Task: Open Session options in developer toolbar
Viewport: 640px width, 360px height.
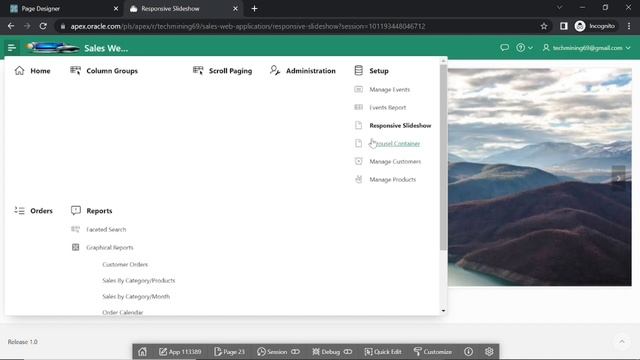Action: 278,351
